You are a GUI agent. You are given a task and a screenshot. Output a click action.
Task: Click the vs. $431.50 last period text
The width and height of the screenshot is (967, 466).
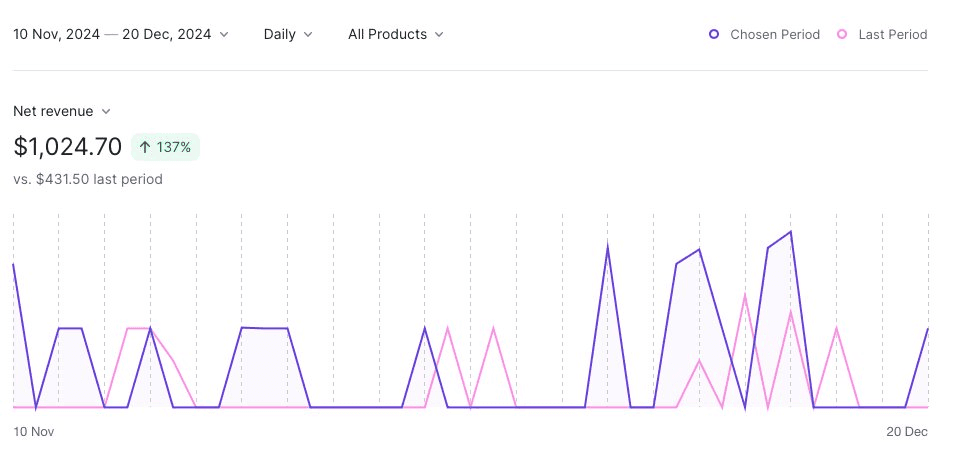(x=88, y=179)
